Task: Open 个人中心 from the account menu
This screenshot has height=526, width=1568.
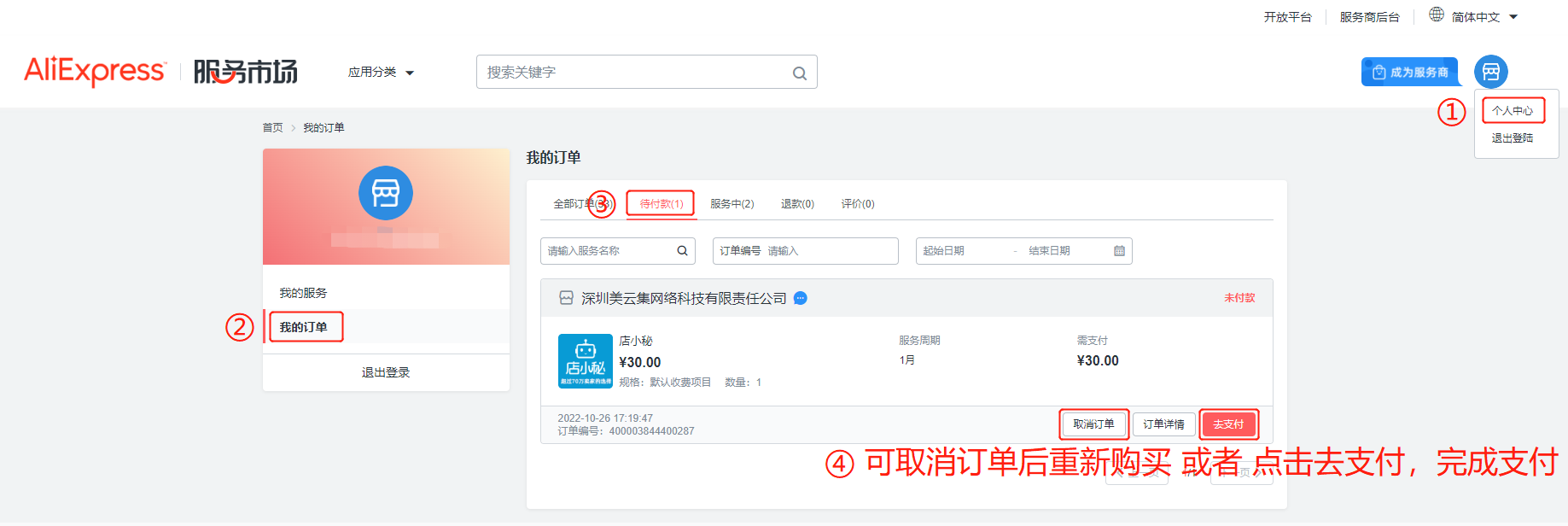Action: [1513, 111]
